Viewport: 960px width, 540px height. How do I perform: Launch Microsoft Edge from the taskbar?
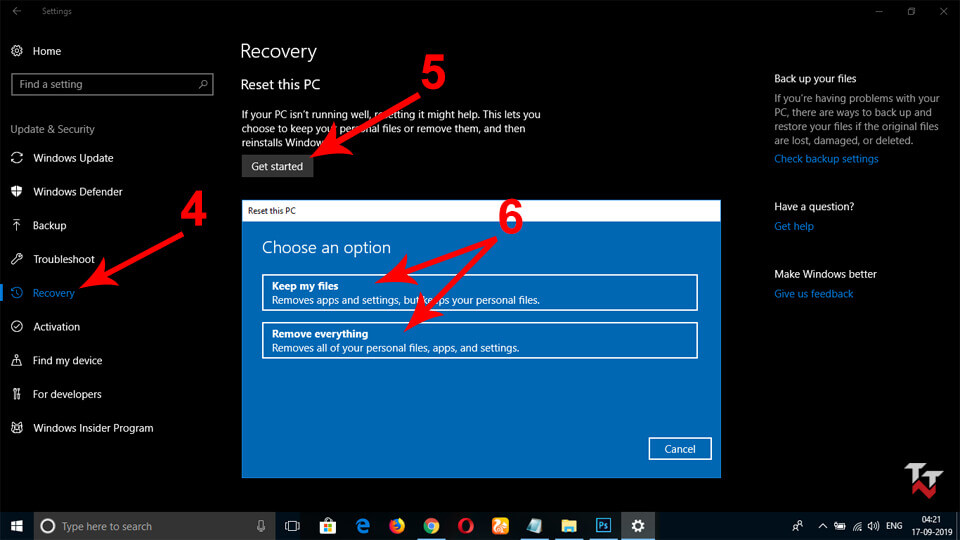tap(362, 526)
